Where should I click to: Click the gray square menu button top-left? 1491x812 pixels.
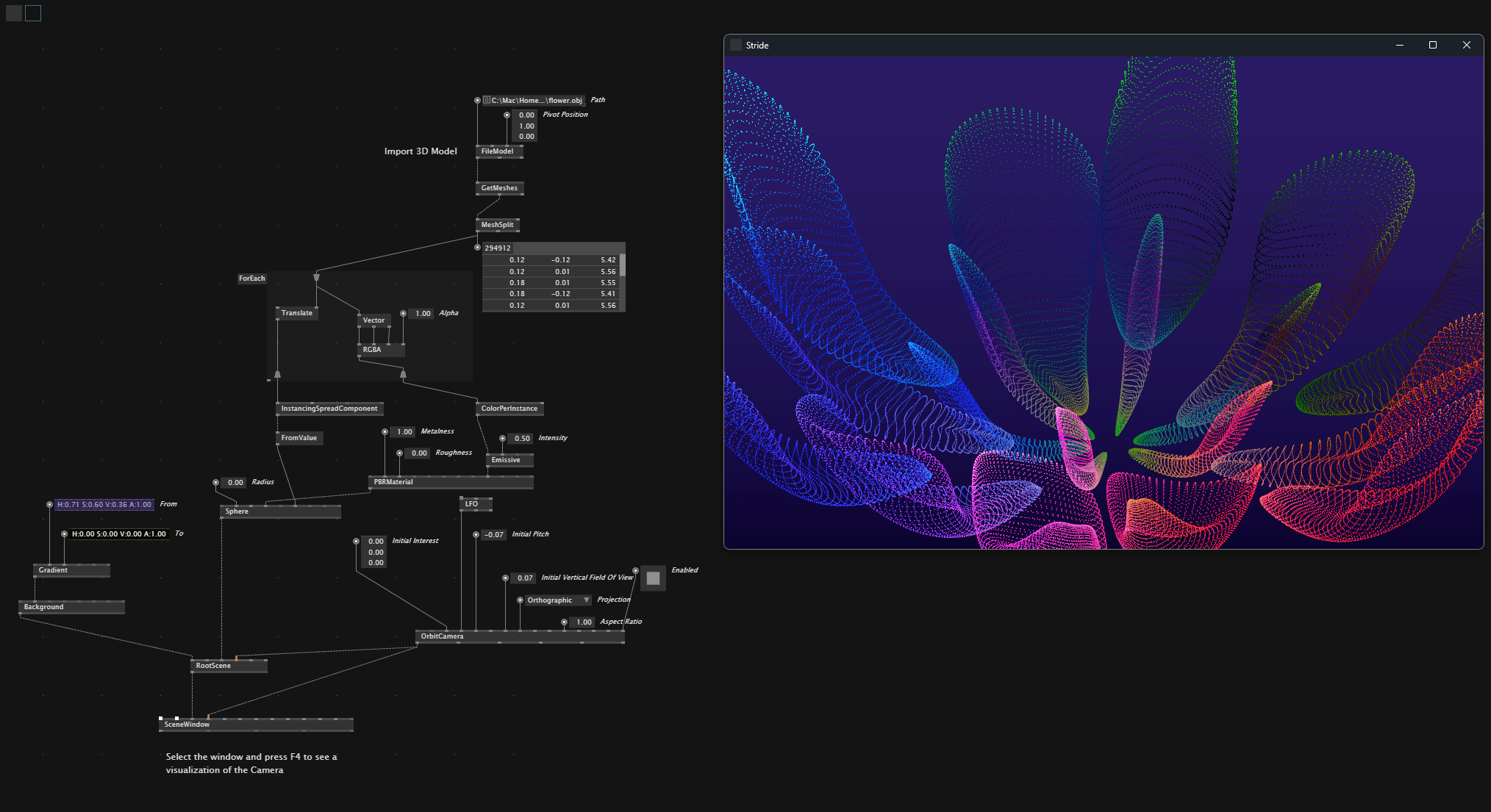13,13
